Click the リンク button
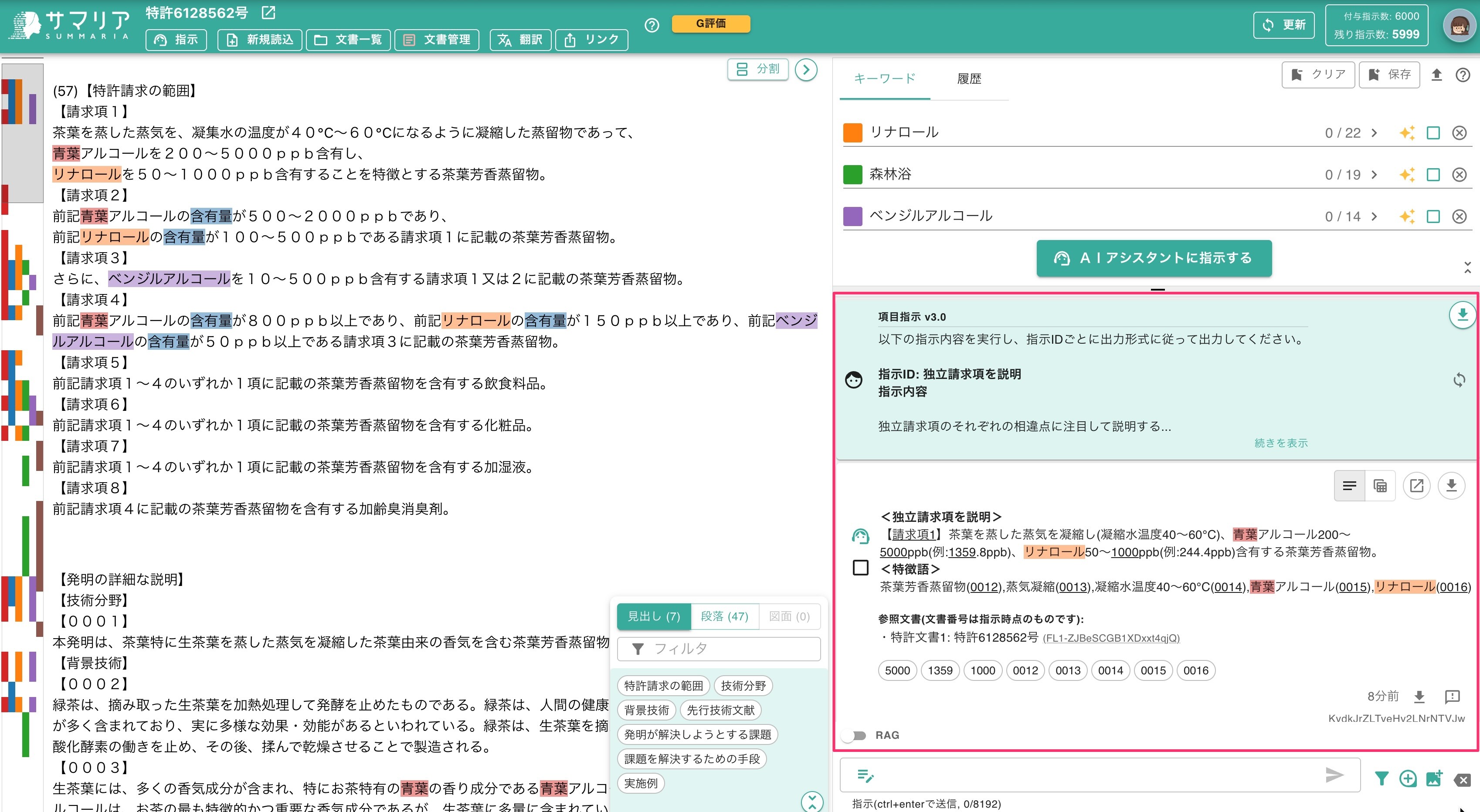This screenshot has height=812, width=1480. pos(592,40)
